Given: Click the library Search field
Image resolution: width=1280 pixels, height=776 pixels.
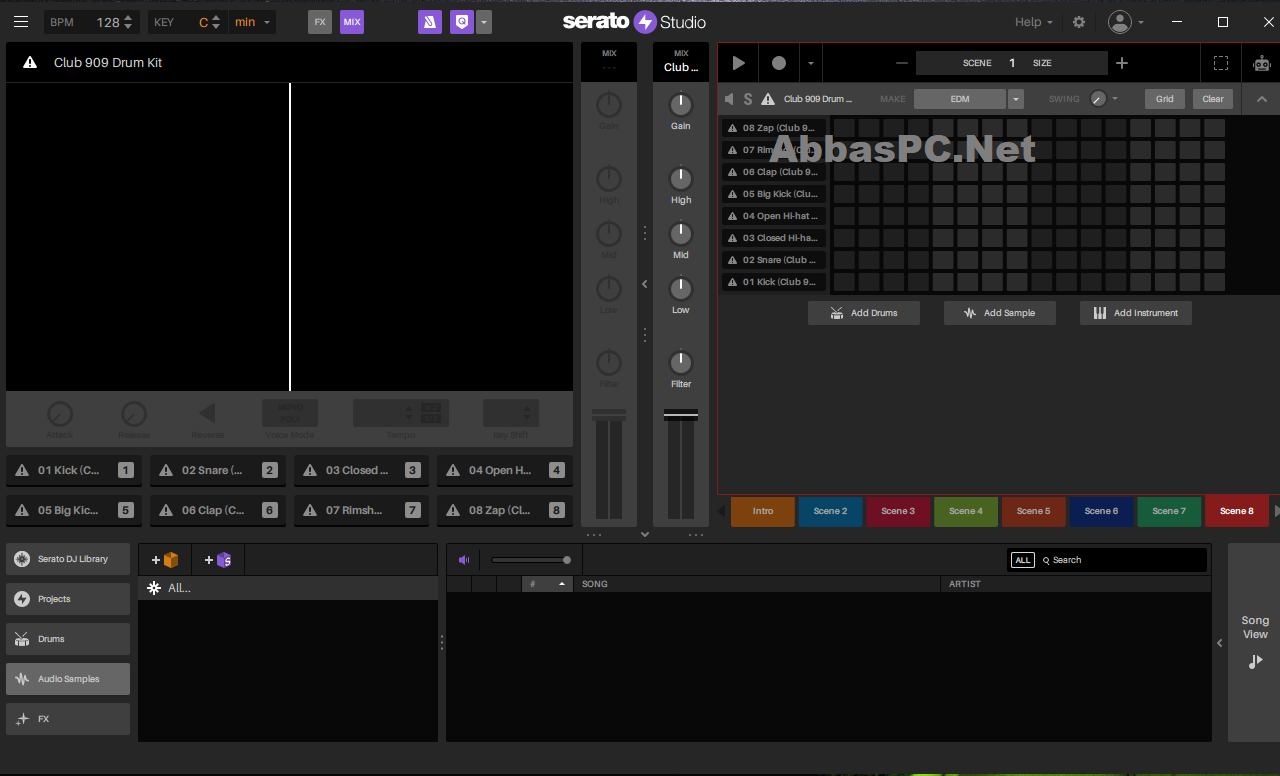Looking at the screenshot, I should pyautogui.click(x=1122, y=560).
